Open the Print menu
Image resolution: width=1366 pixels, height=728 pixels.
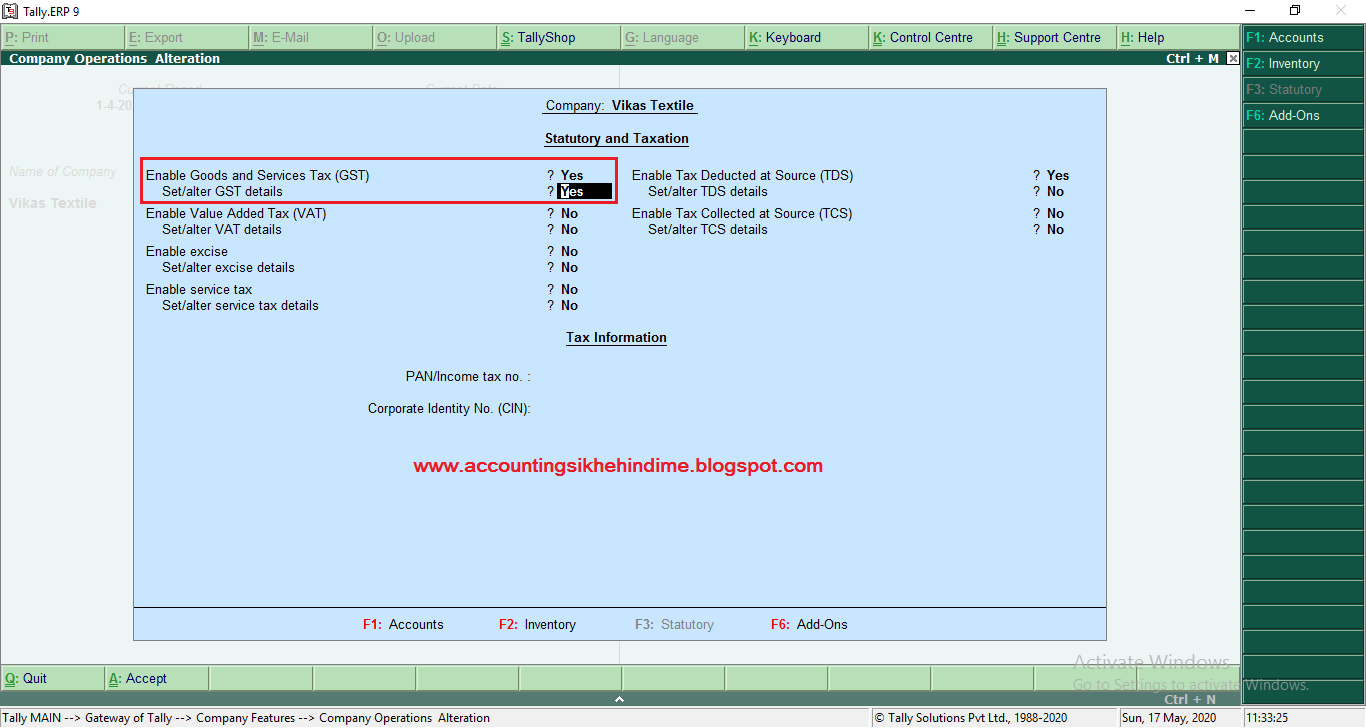62,37
